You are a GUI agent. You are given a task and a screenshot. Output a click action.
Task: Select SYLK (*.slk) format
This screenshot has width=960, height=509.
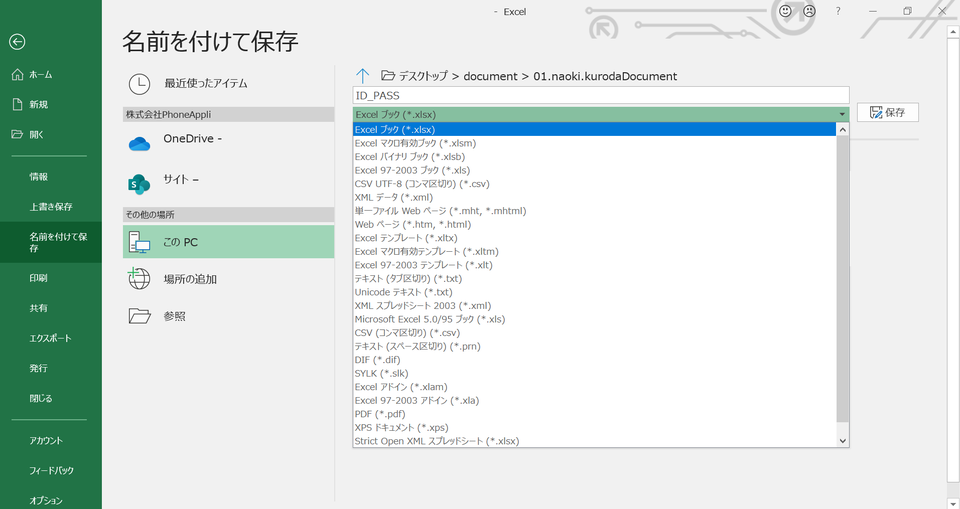tap(594, 373)
